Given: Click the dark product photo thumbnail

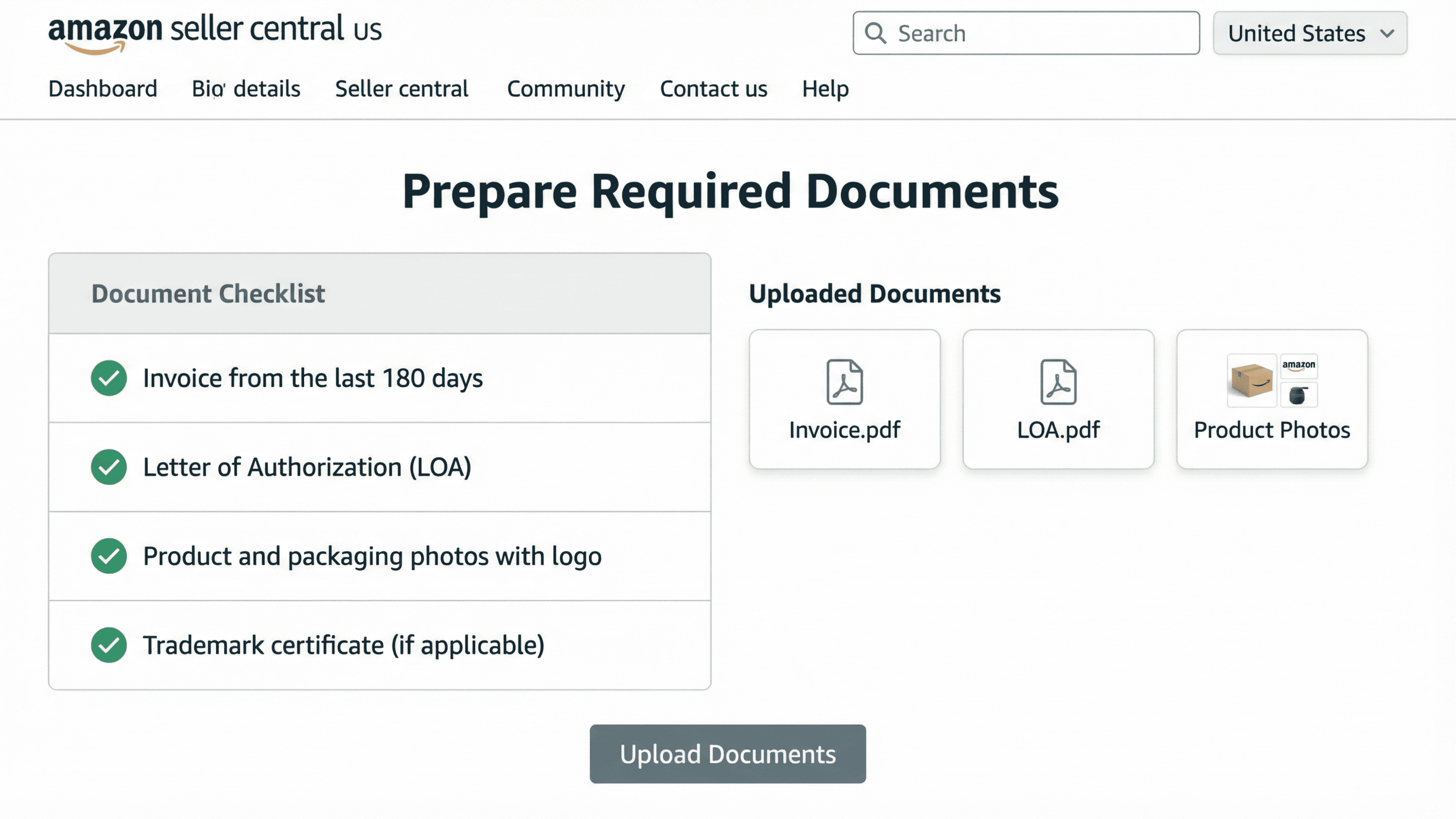Looking at the screenshot, I should click(1298, 394).
